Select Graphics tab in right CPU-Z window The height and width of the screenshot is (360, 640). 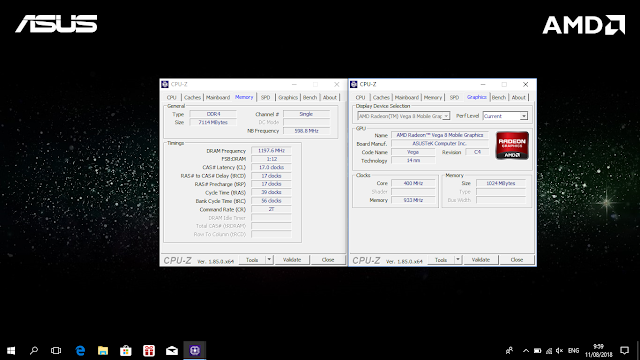point(477,97)
